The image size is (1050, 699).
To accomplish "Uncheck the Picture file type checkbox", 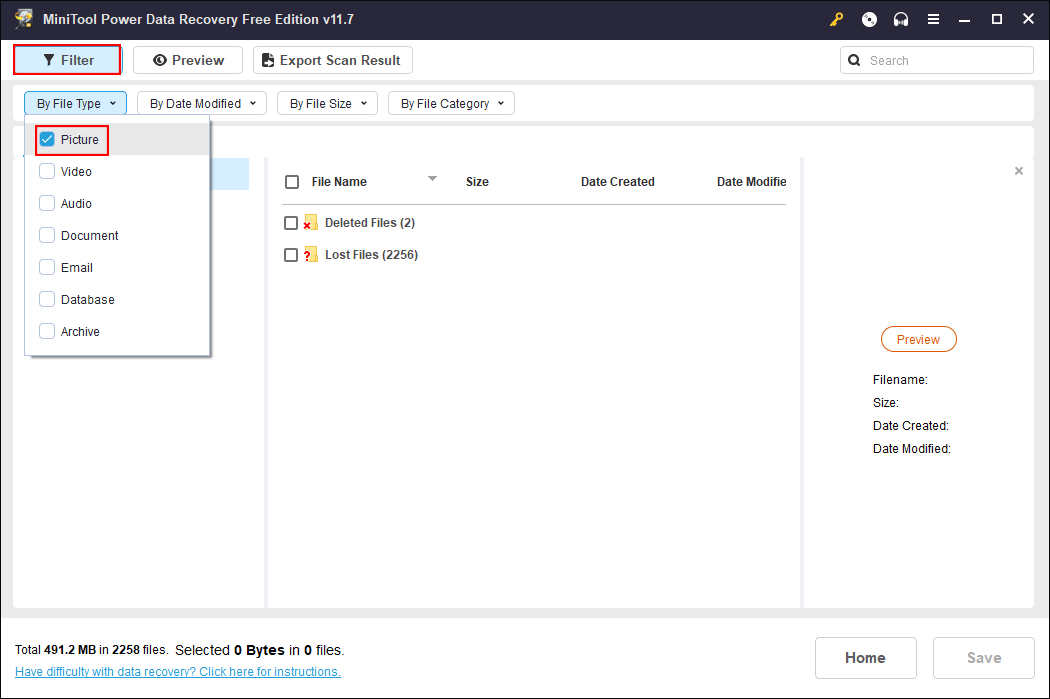I will tap(47, 140).
